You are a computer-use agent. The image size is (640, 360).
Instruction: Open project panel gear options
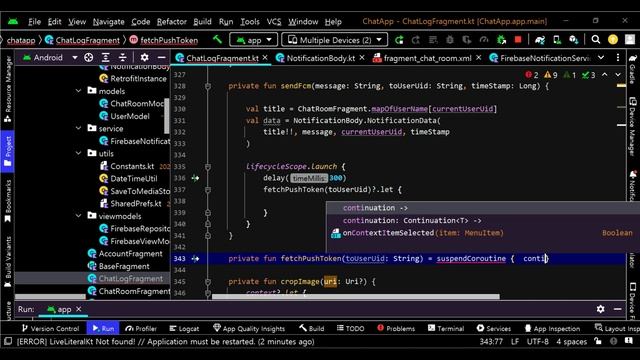(x=144, y=58)
